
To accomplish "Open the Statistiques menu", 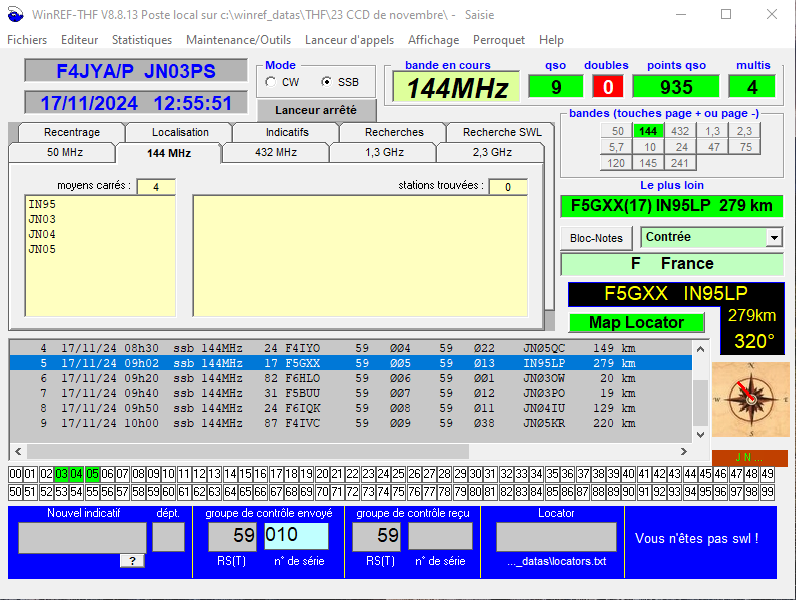I will (141, 40).
